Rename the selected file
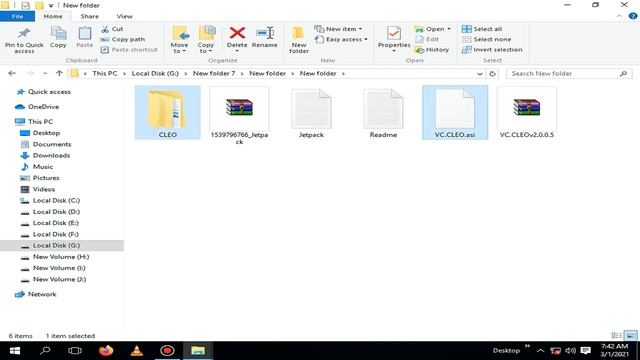This screenshot has width=640, height=360. pyautogui.click(x=264, y=38)
